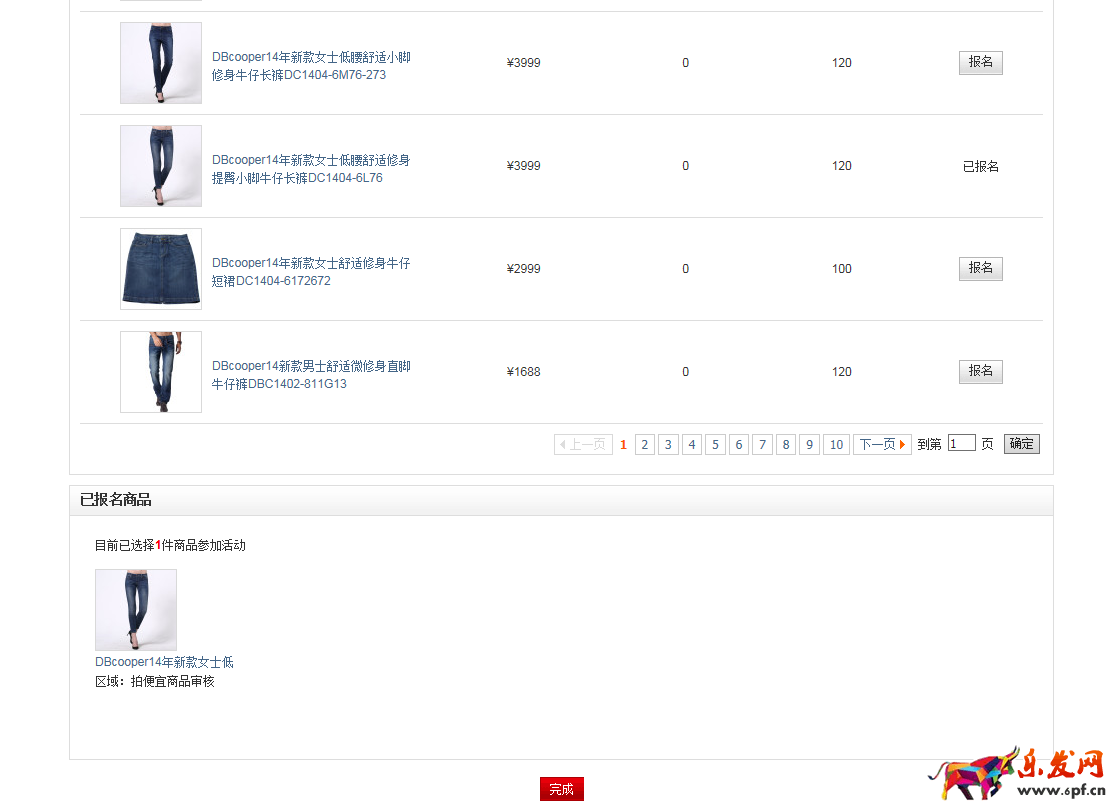Open the men's straight jeans thumbnail
Screen dimensions: 1116x811
(161, 372)
